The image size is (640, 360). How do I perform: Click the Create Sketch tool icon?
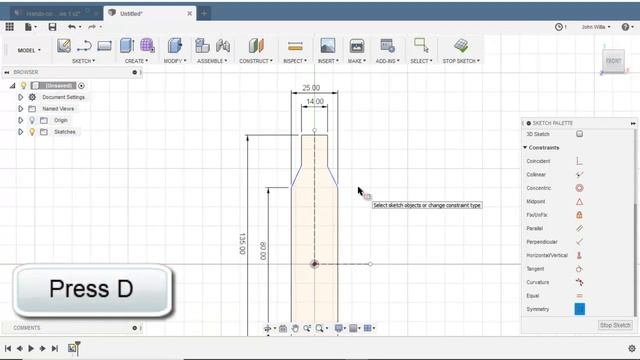point(64,46)
